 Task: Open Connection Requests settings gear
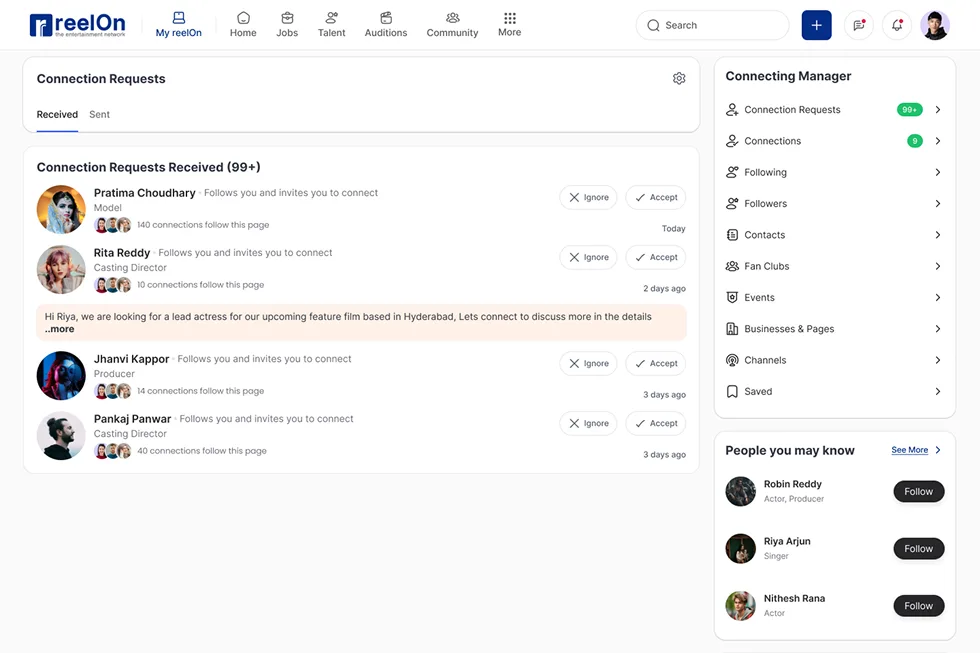click(679, 78)
